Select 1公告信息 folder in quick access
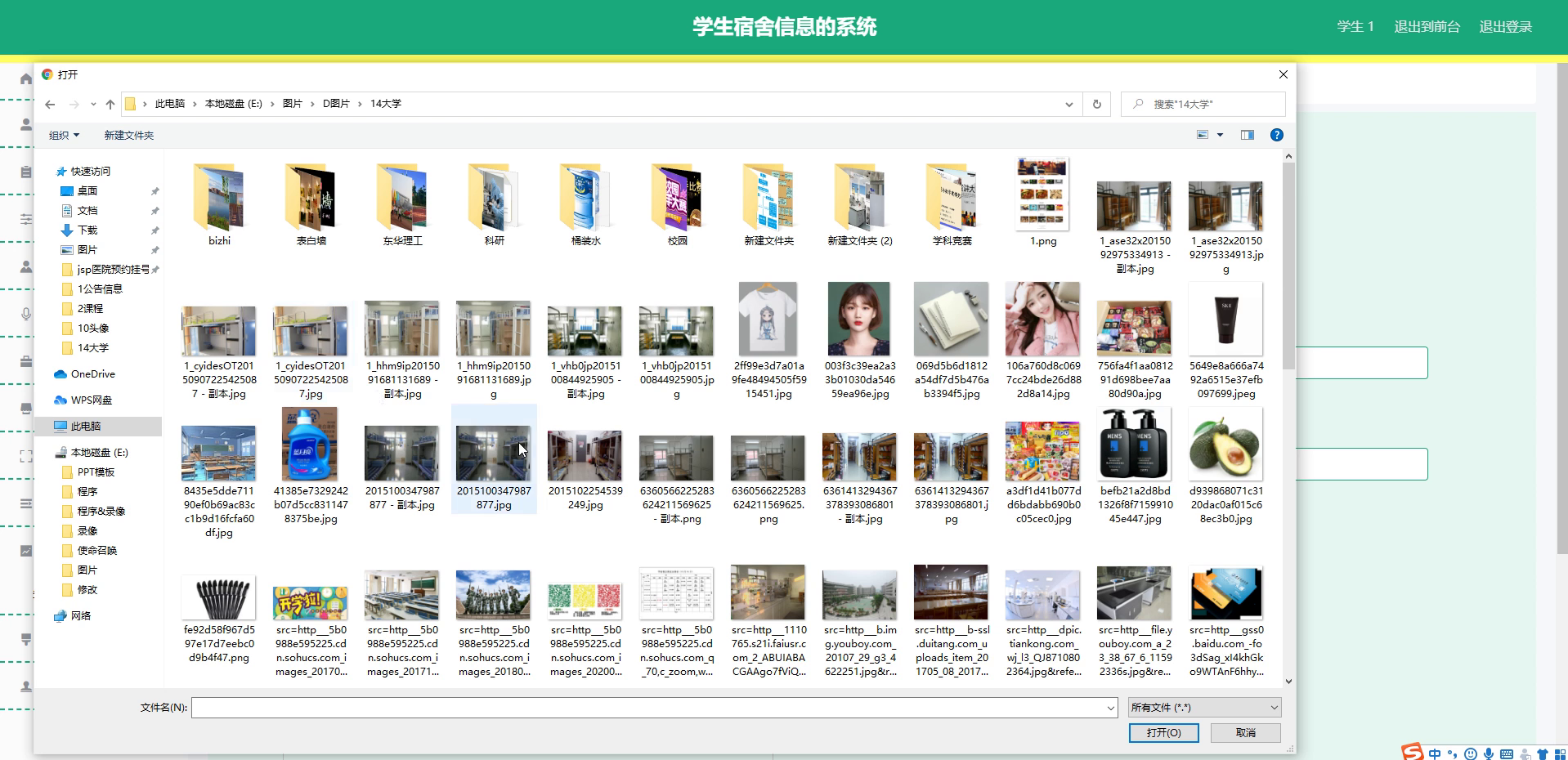The width and height of the screenshot is (1568, 760). pos(100,289)
